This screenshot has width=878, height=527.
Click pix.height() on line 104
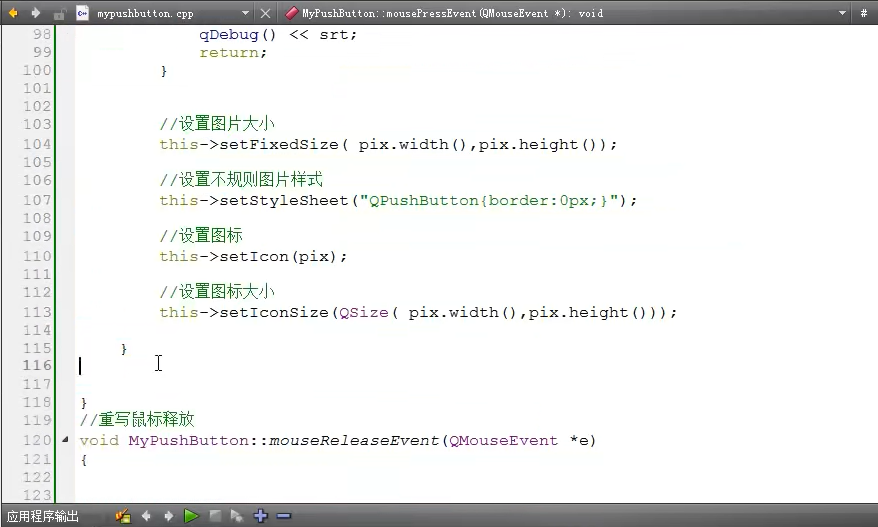pos(541,144)
